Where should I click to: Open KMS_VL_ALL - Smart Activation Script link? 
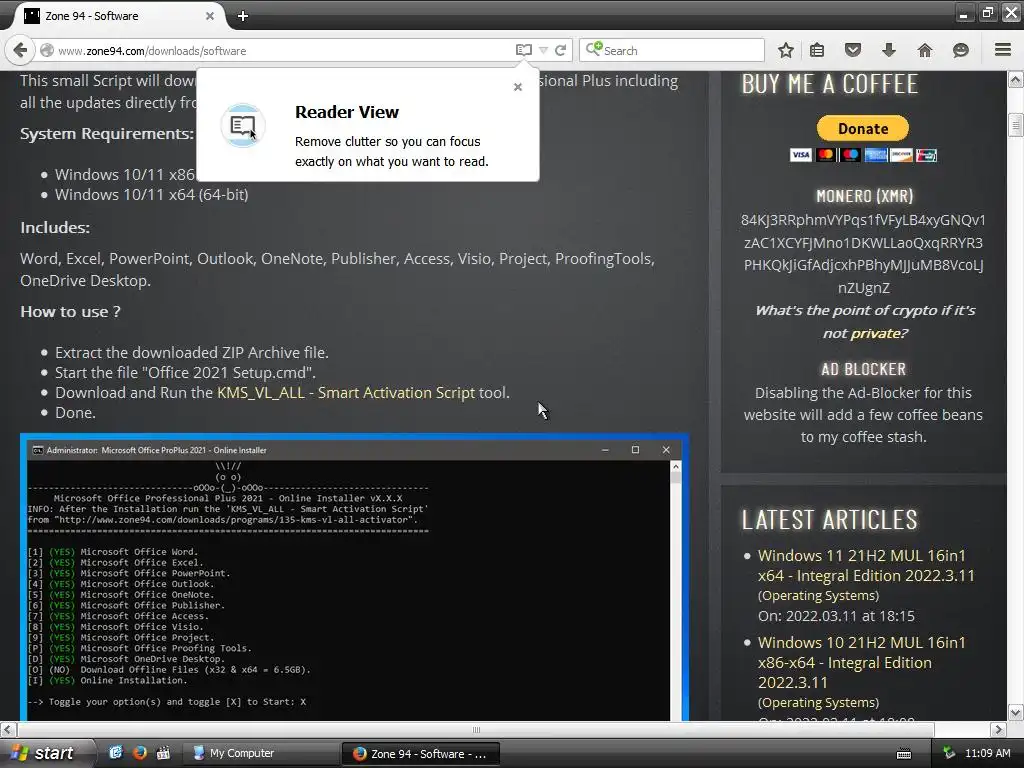point(346,392)
